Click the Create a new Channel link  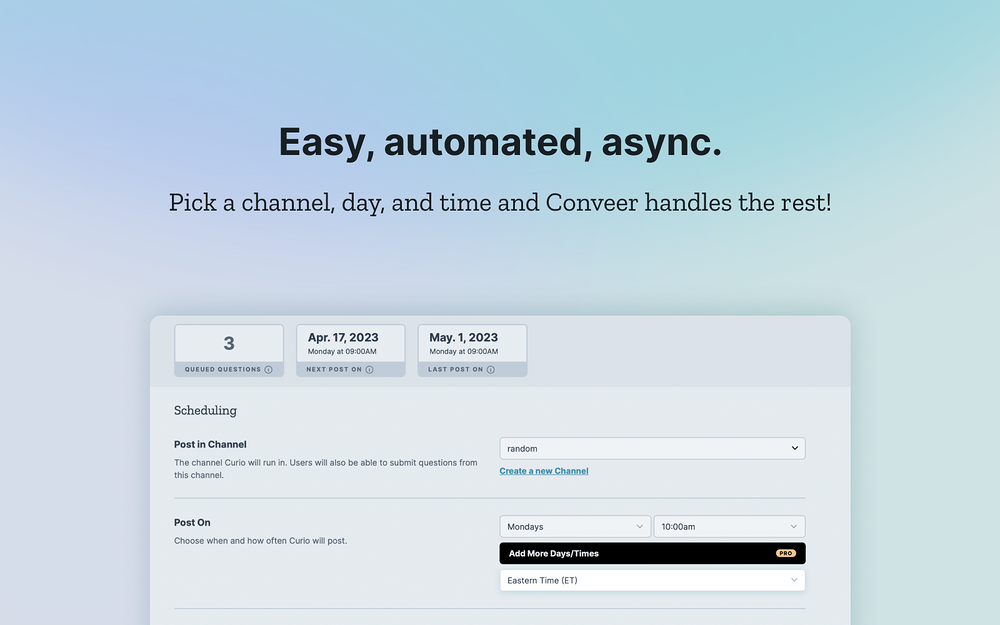click(544, 471)
